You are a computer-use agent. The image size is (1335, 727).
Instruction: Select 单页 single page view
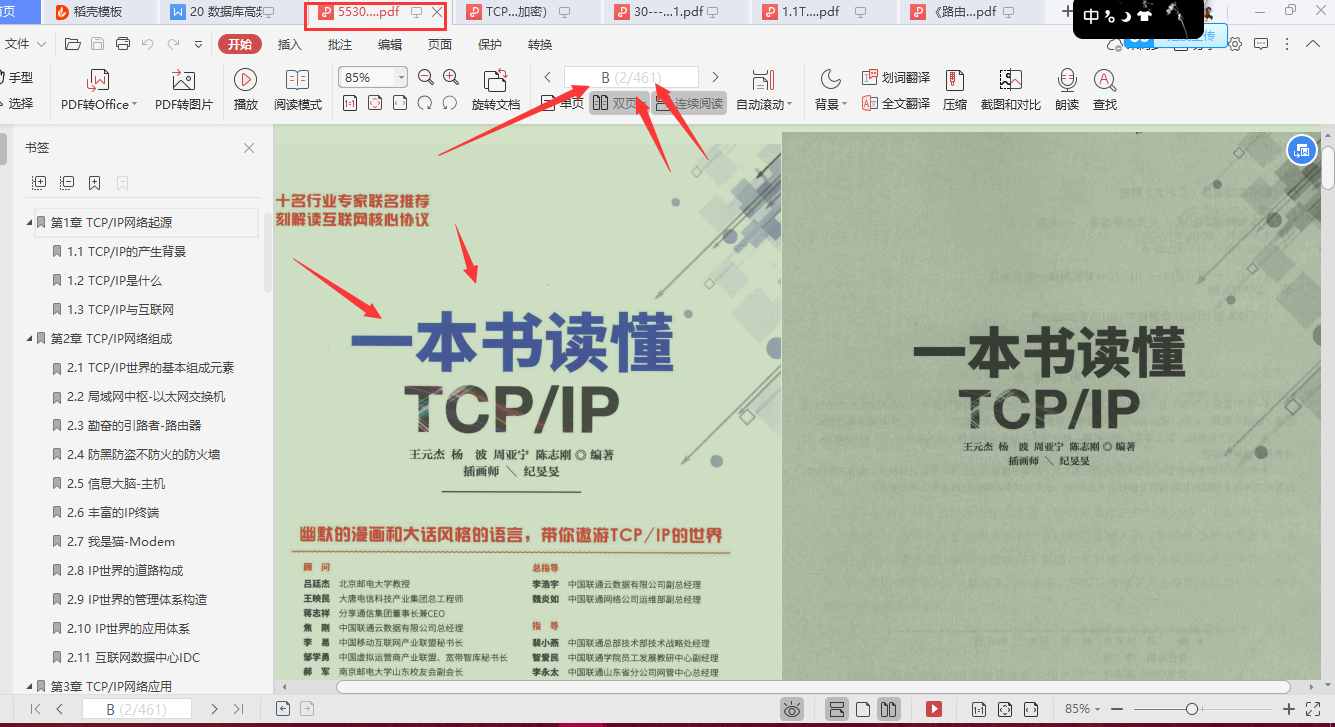click(x=562, y=103)
